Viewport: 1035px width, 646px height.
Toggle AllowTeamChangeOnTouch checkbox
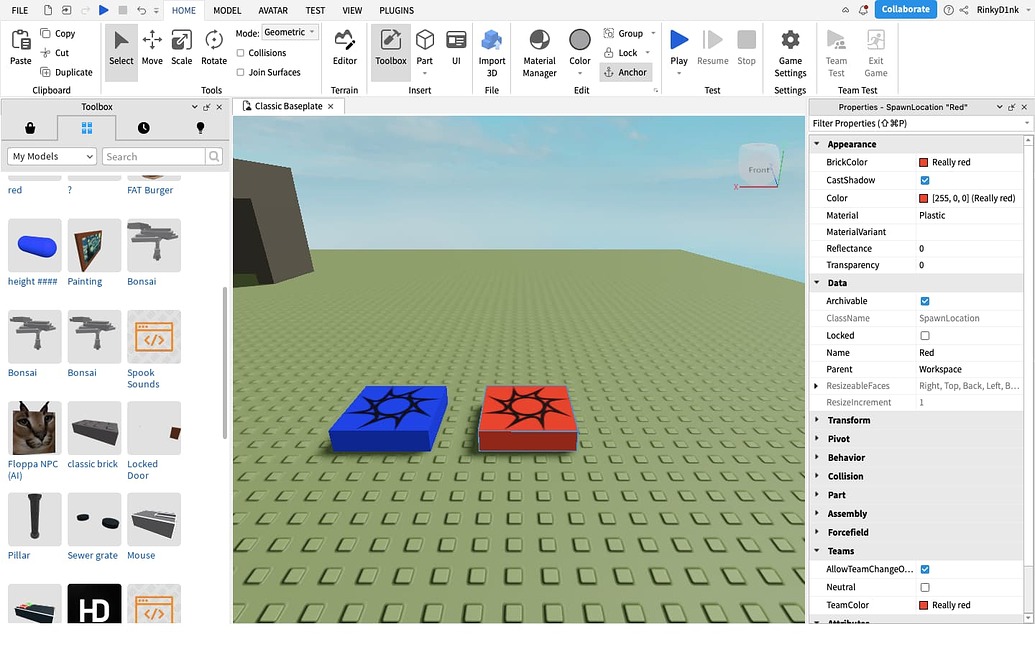click(925, 569)
